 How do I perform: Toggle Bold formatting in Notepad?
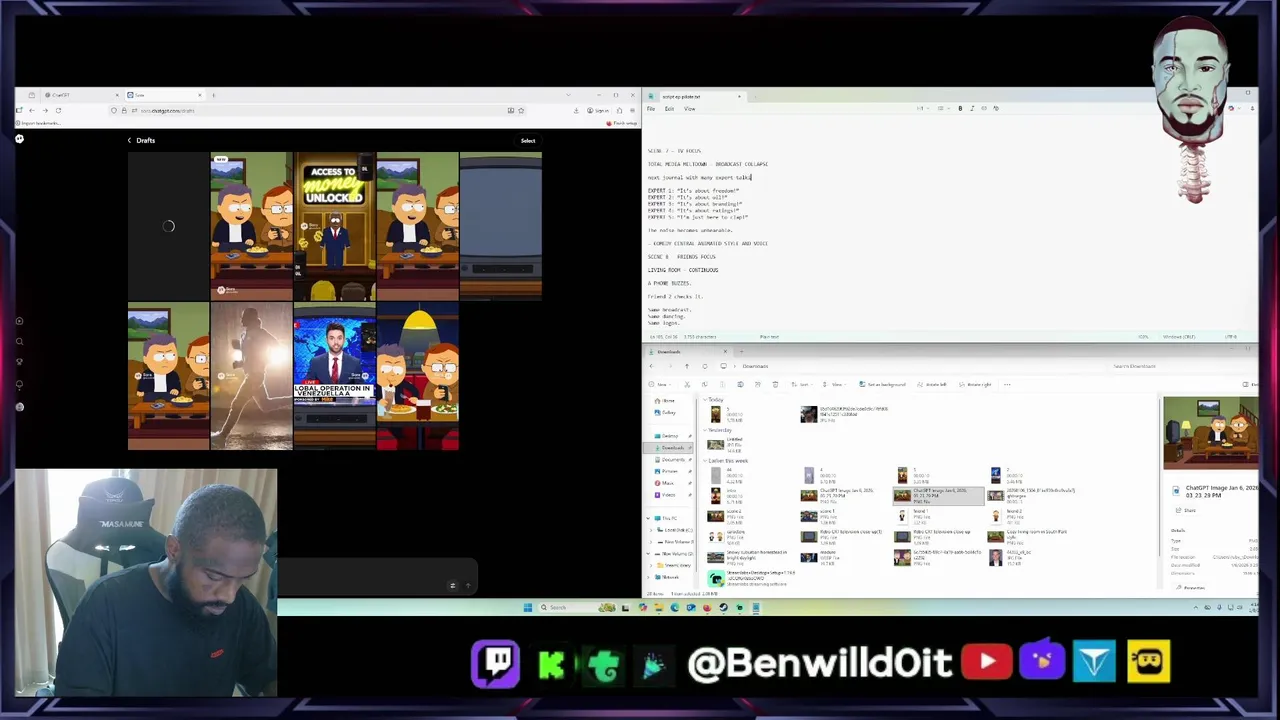(960, 108)
